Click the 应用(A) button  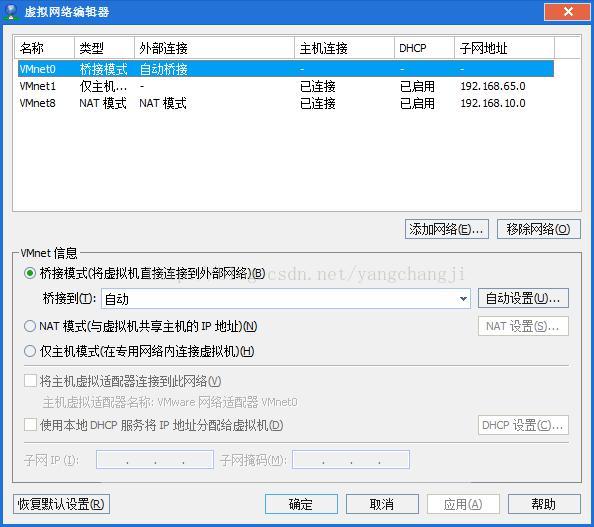coord(463,504)
